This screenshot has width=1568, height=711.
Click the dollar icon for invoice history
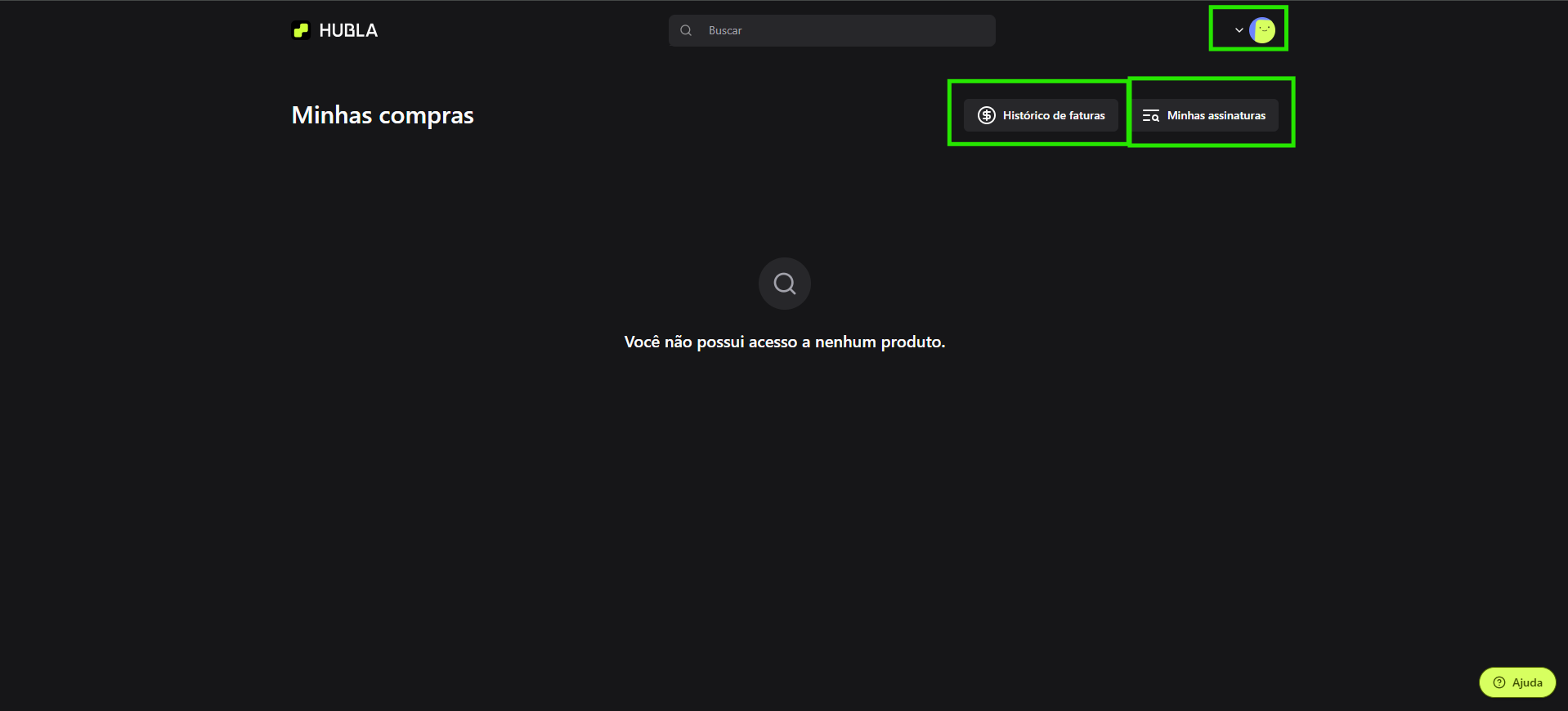pyautogui.click(x=986, y=115)
